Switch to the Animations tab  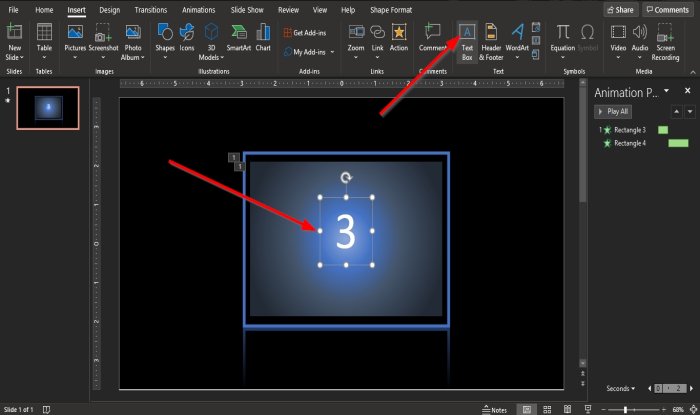tap(199, 10)
